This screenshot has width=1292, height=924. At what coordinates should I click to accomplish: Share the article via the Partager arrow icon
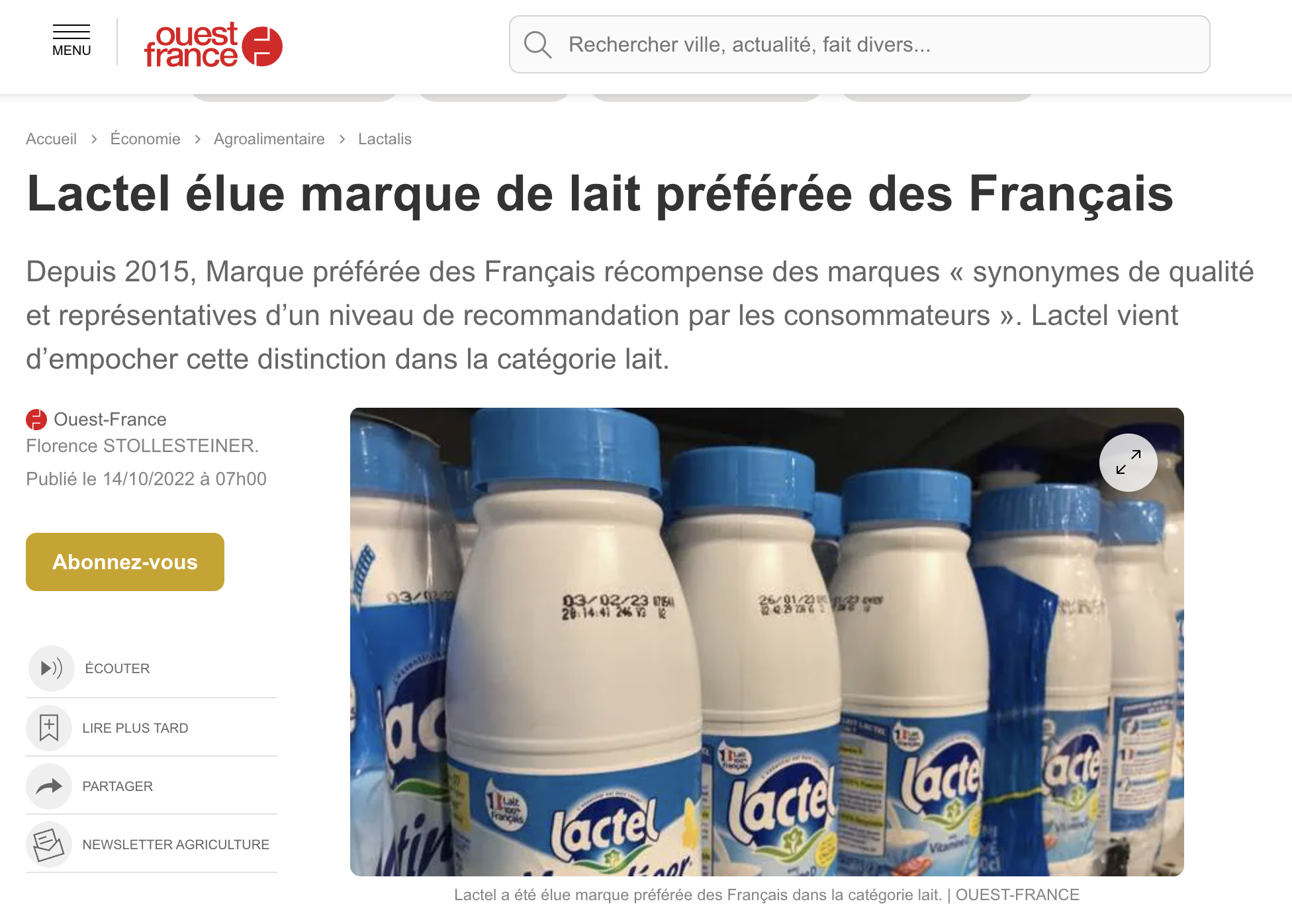tap(48, 786)
